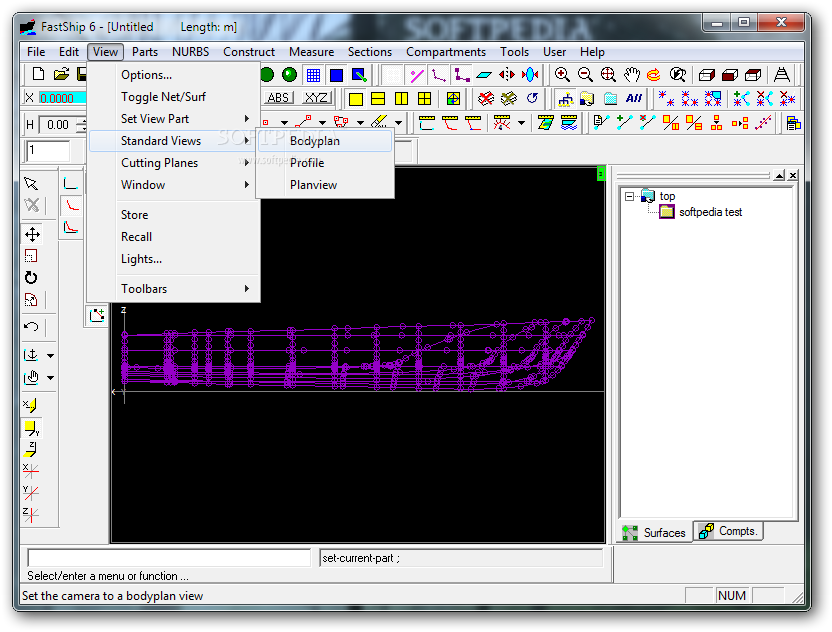Open dropdown beside yellow eraser ruler icon
Viewport: 832px width, 632px height.
coord(398,123)
